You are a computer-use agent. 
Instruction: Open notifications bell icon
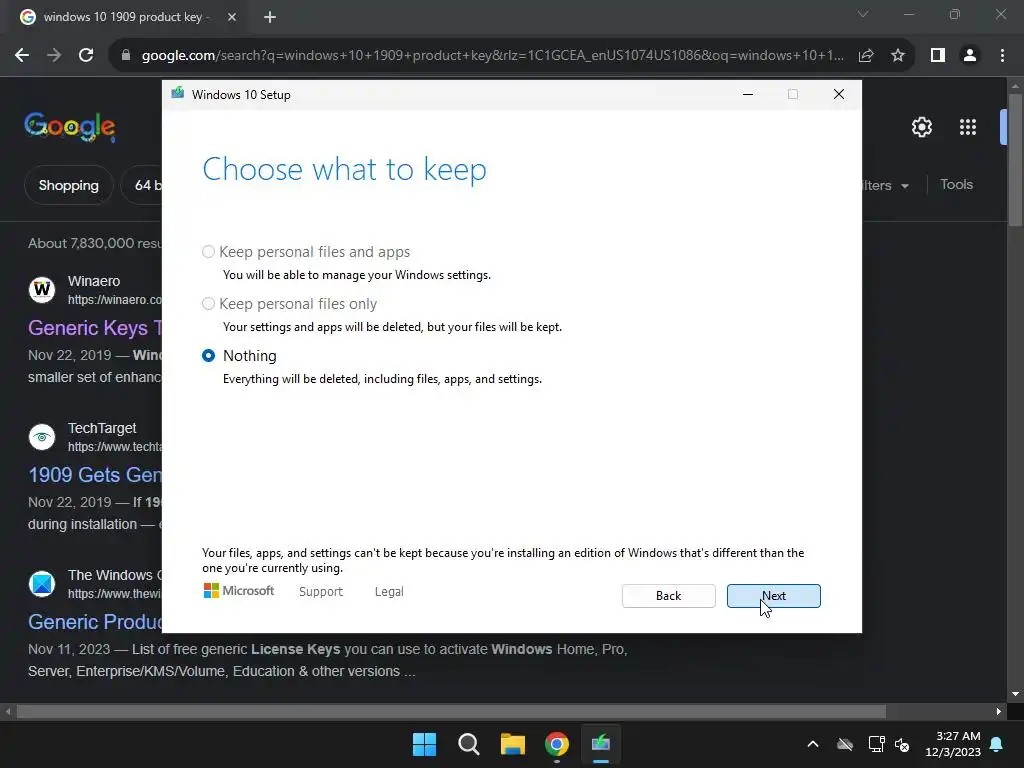pyautogui.click(x=997, y=744)
